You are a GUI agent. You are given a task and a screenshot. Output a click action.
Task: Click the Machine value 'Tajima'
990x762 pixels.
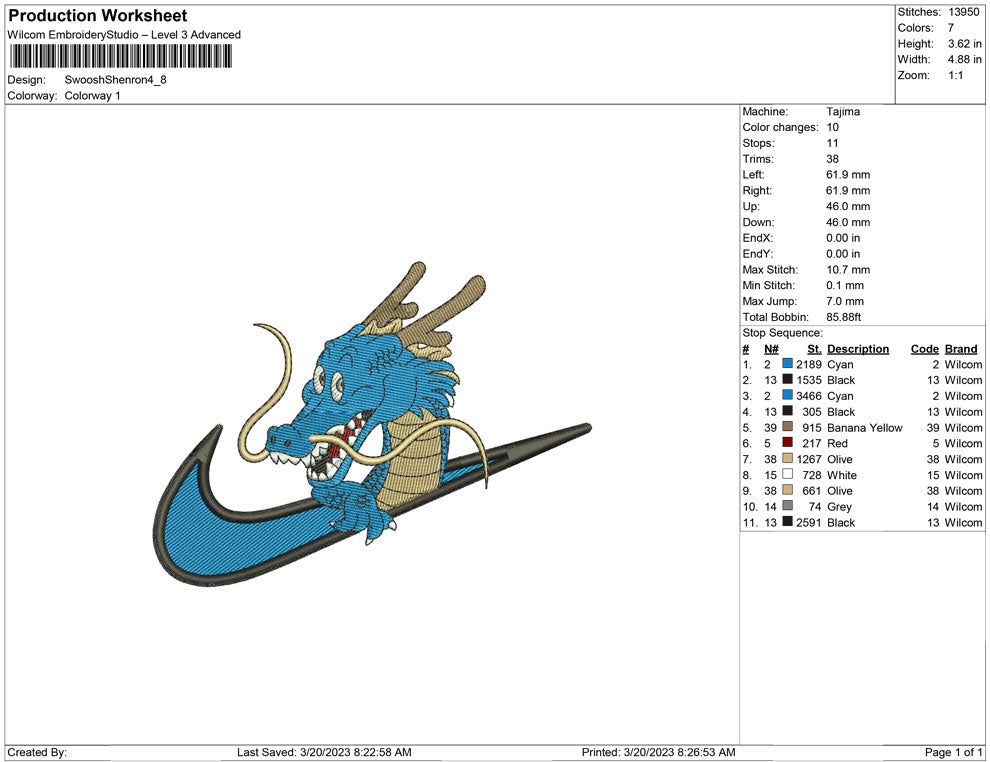(x=843, y=112)
